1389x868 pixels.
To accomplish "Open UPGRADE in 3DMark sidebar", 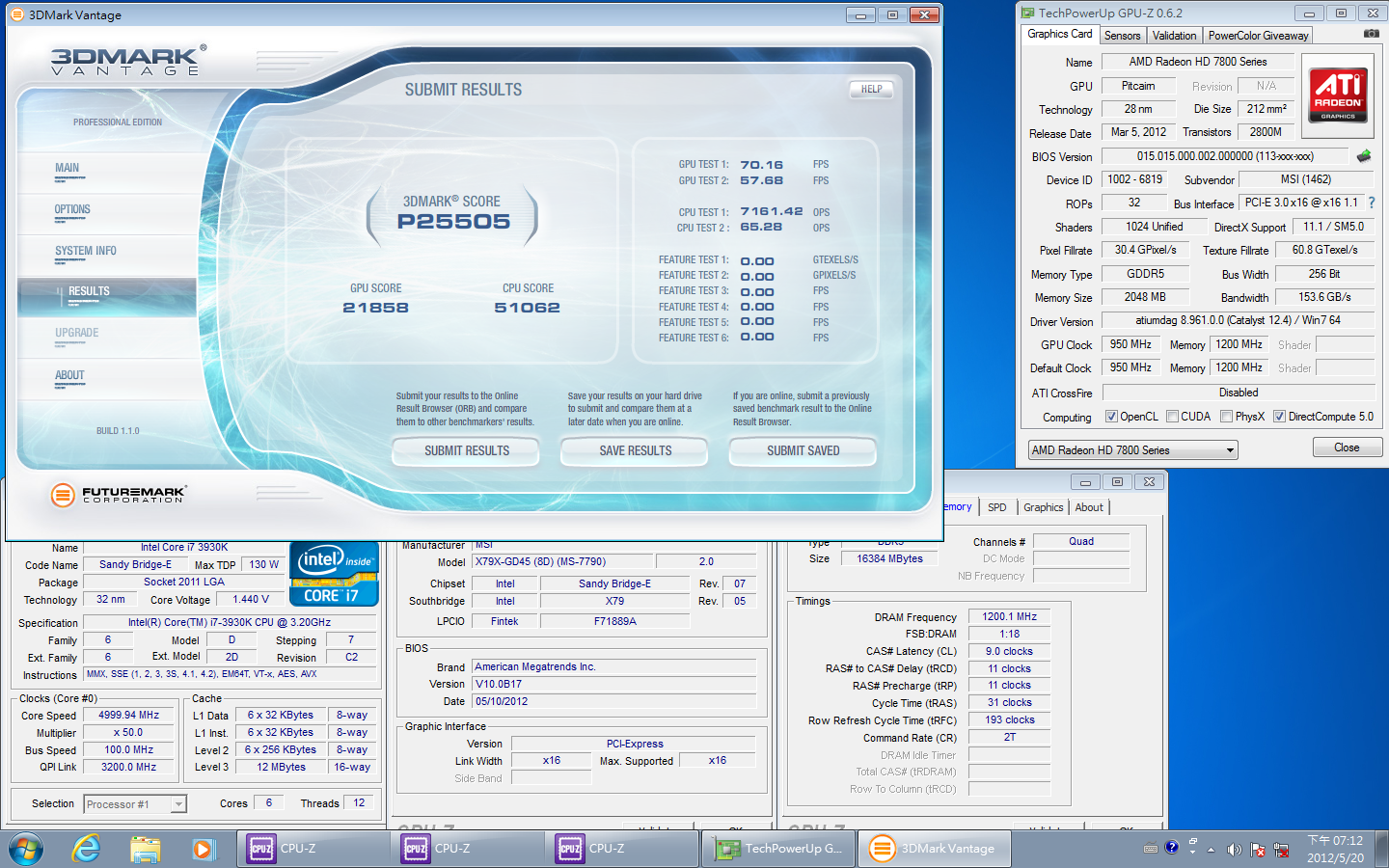I will (x=106, y=337).
